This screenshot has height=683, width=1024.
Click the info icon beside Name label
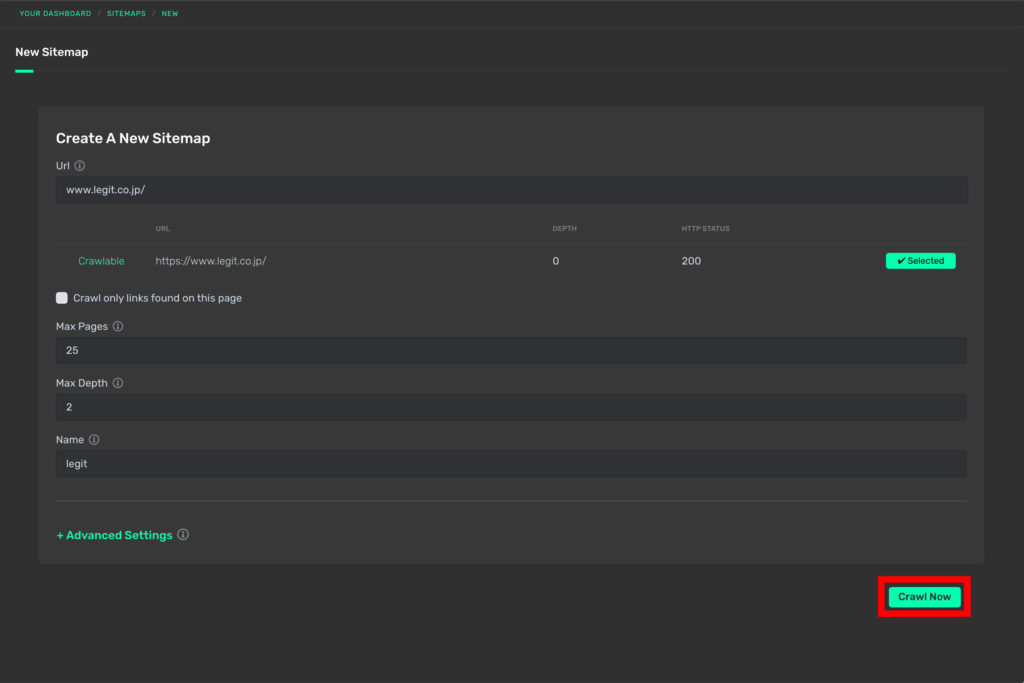(94, 440)
